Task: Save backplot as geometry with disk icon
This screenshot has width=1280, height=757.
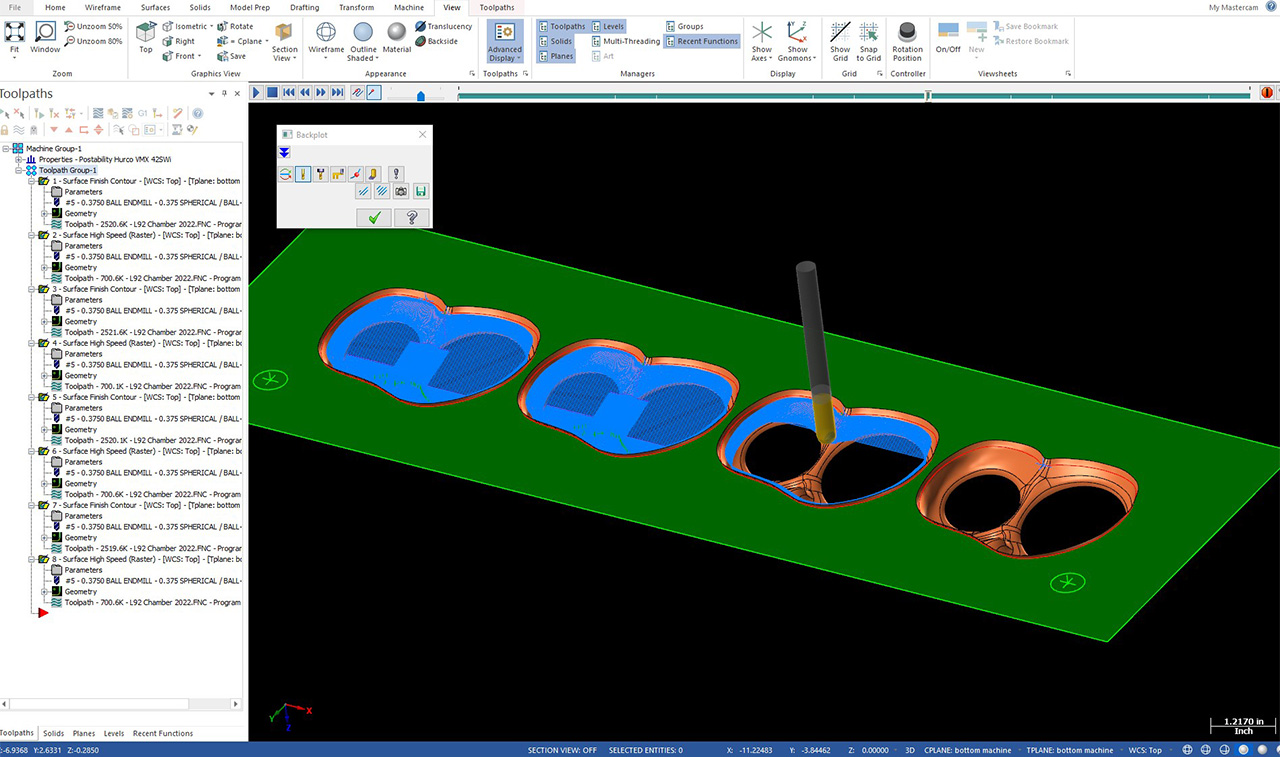Action: click(x=421, y=191)
